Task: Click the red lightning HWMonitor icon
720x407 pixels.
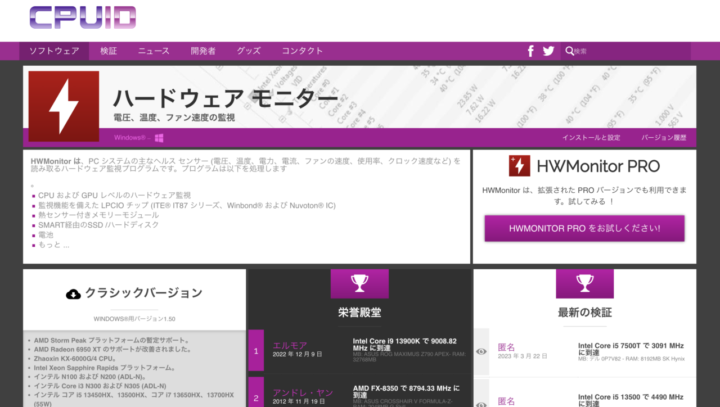Action: click(x=64, y=106)
